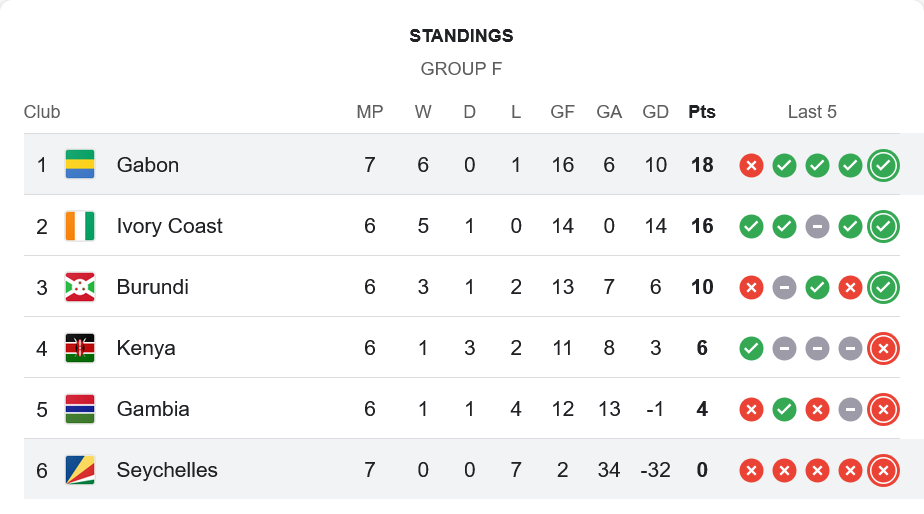This screenshot has height=514, width=924.
Task: Click Kenya's most recent loss icon
Action: click(x=883, y=348)
